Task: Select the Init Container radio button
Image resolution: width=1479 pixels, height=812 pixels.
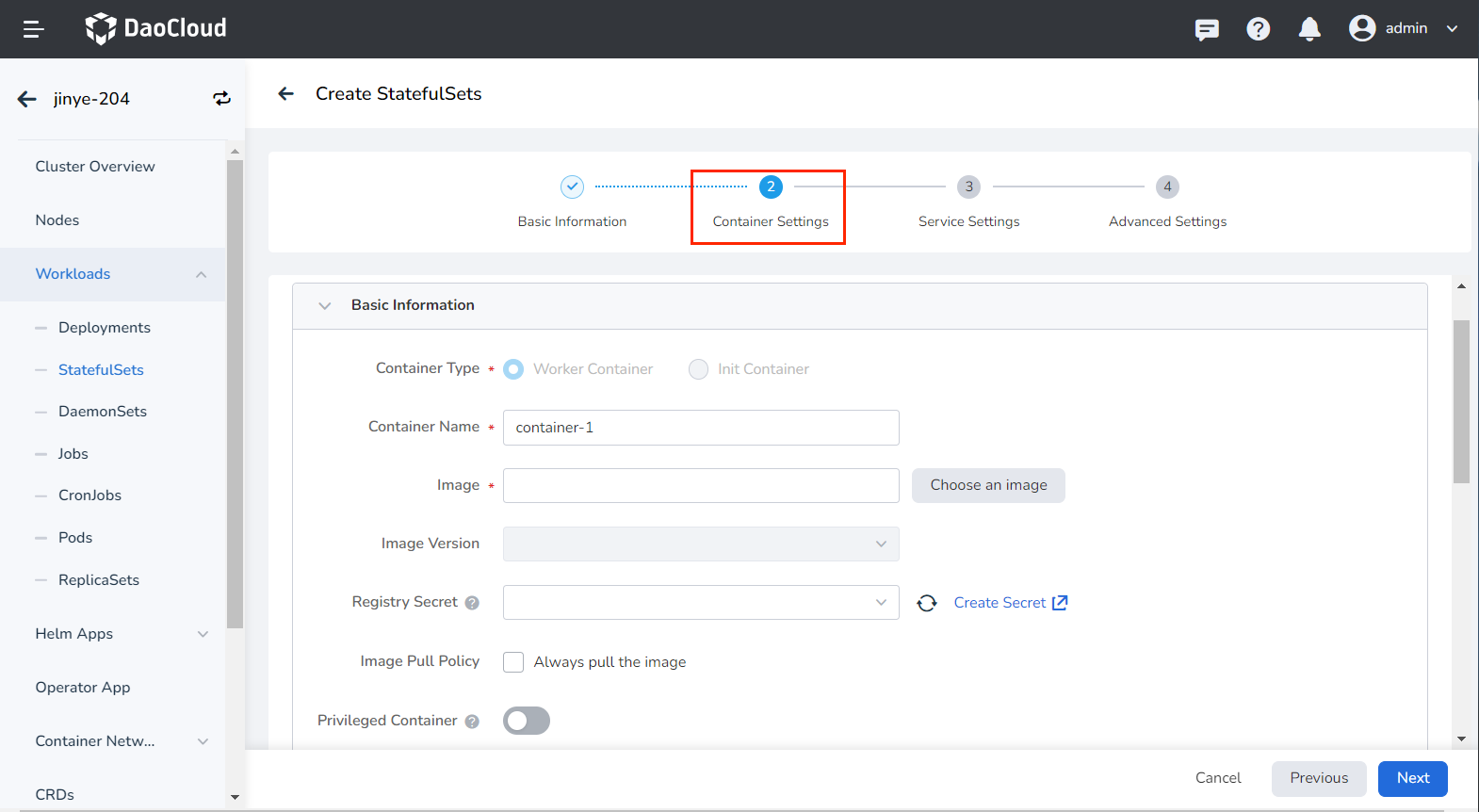Action: click(698, 369)
